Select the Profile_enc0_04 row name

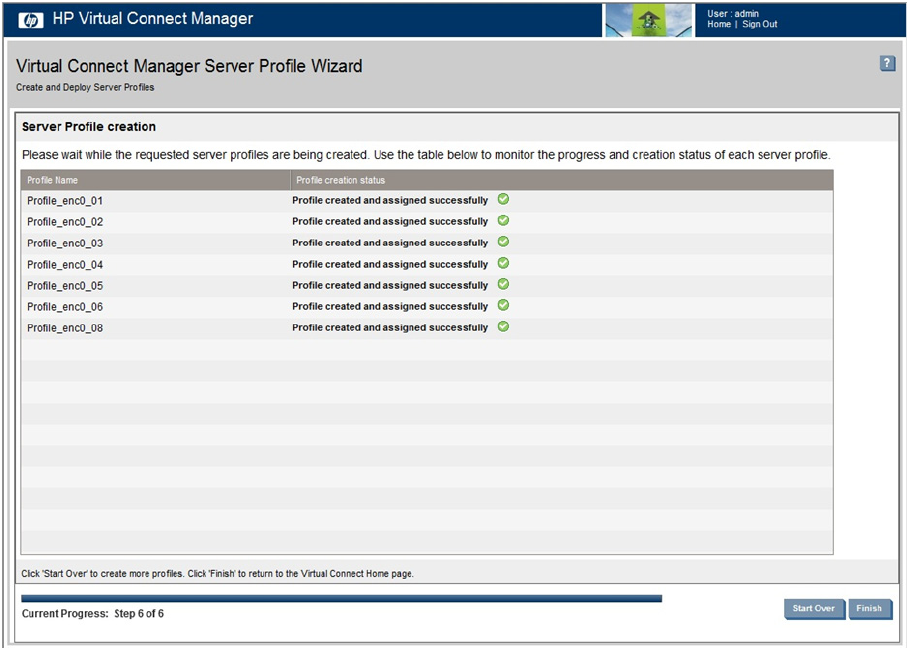click(65, 265)
